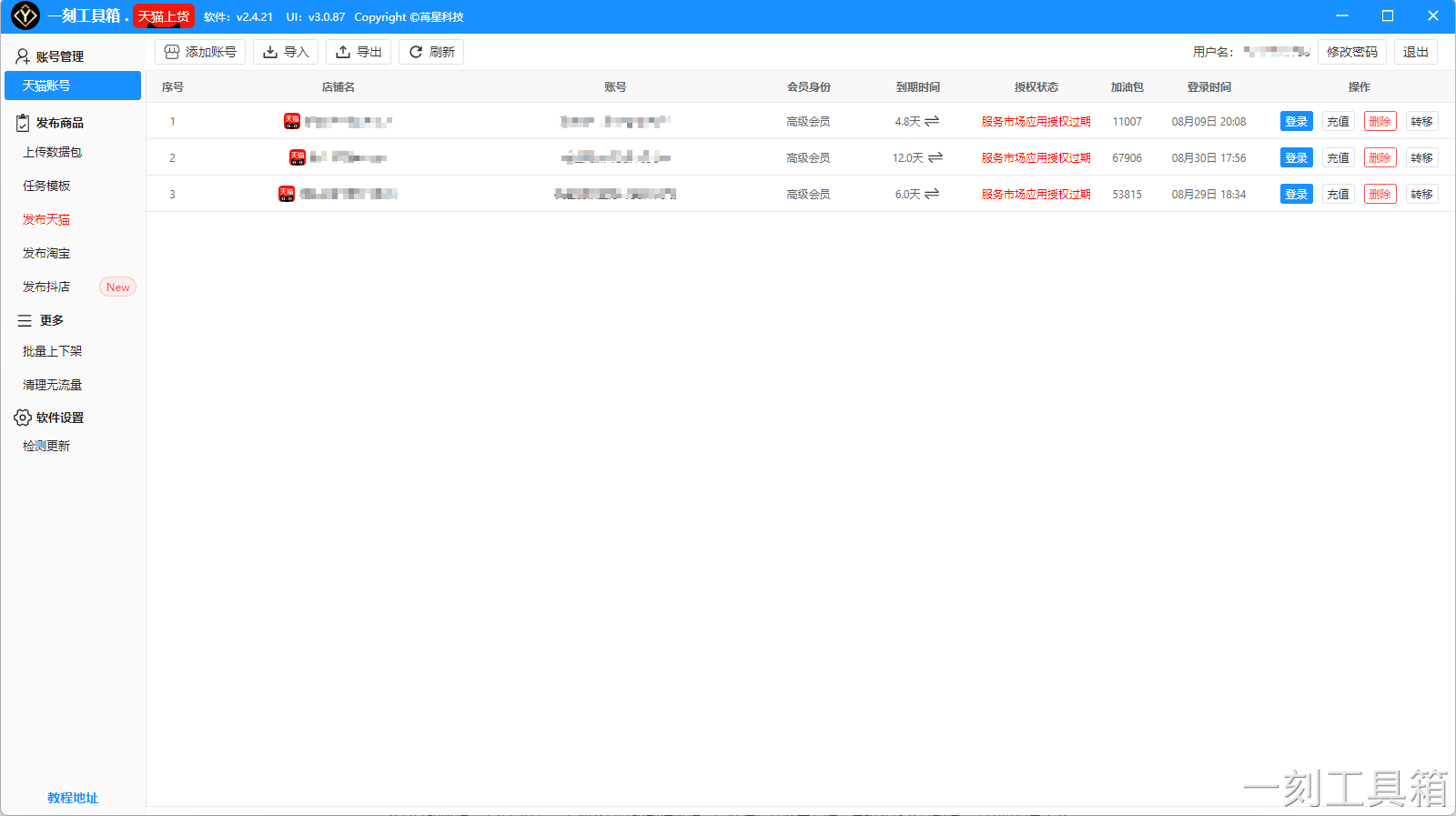Click the 到期时间 column header
Screen dimensions: 1456x816
point(918,87)
